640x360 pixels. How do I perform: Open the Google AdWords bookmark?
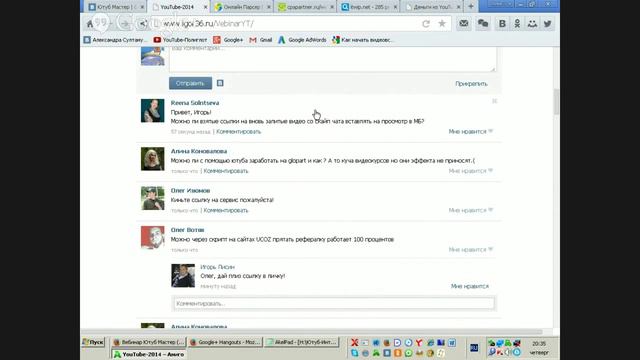pos(302,40)
